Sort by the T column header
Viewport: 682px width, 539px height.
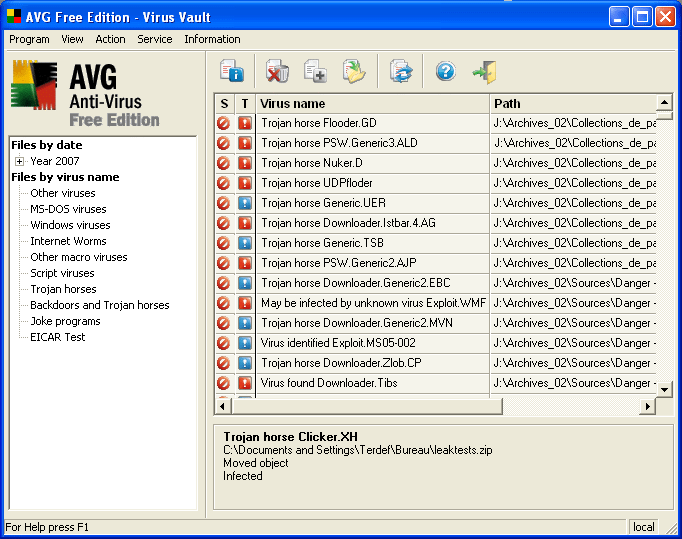245,104
